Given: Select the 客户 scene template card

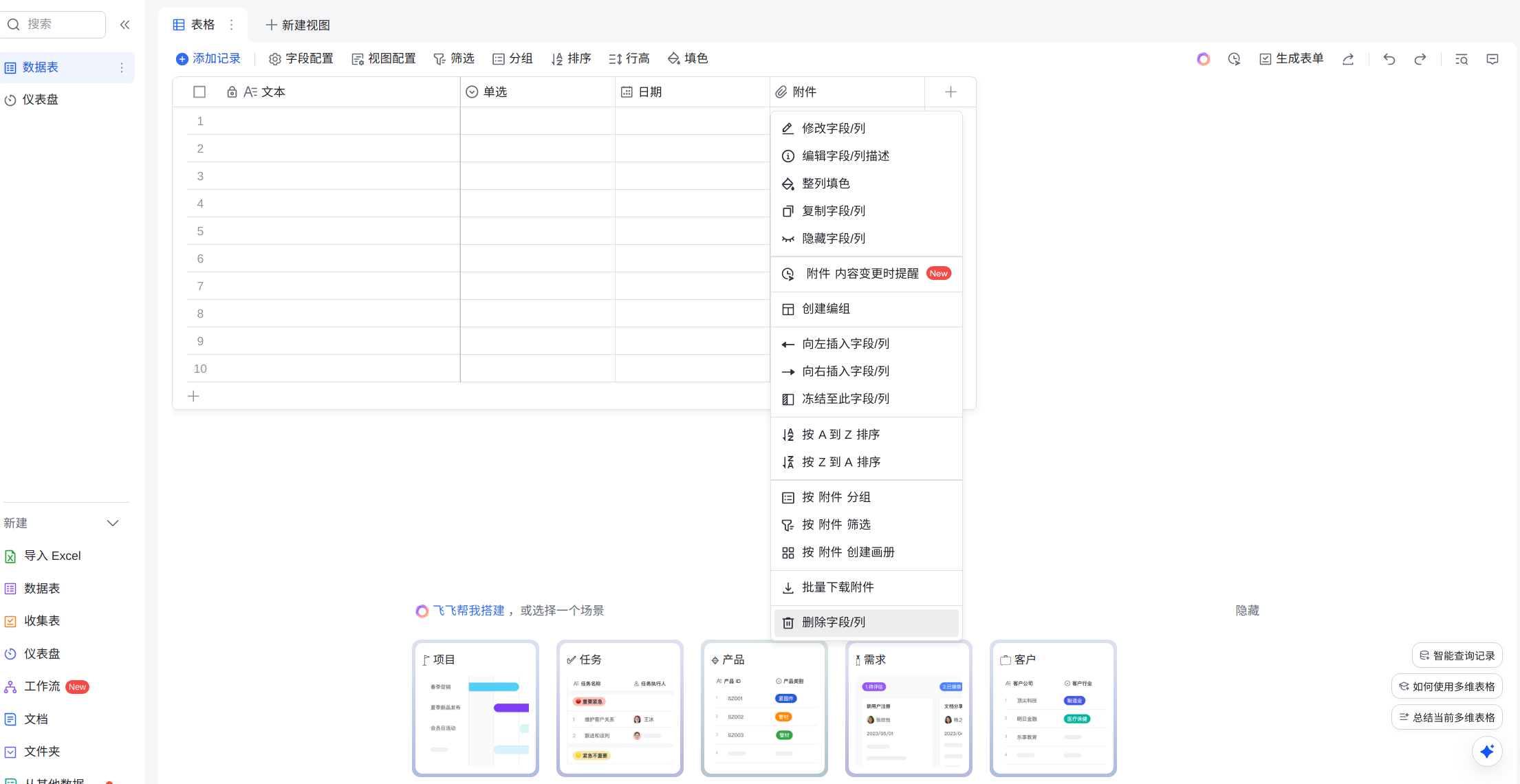Looking at the screenshot, I should pos(1053,708).
